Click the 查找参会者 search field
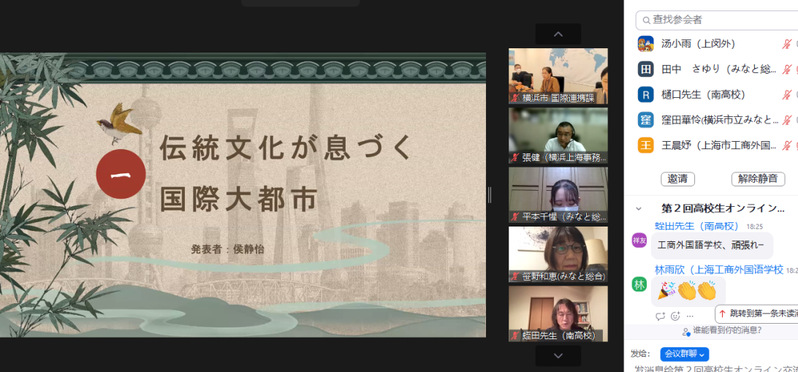 (717, 20)
